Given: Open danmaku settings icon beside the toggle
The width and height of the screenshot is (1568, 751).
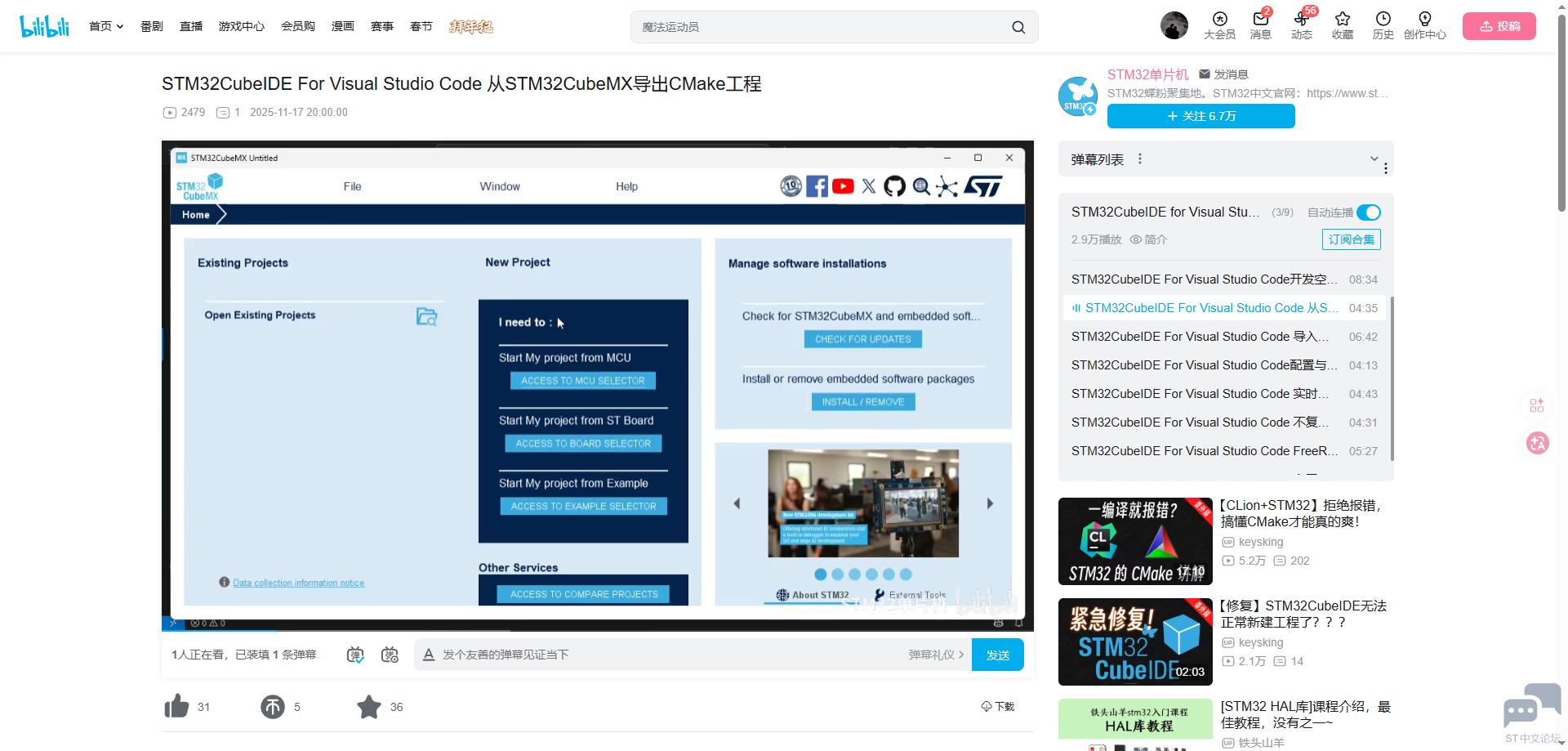Looking at the screenshot, I should click(390, 655).
